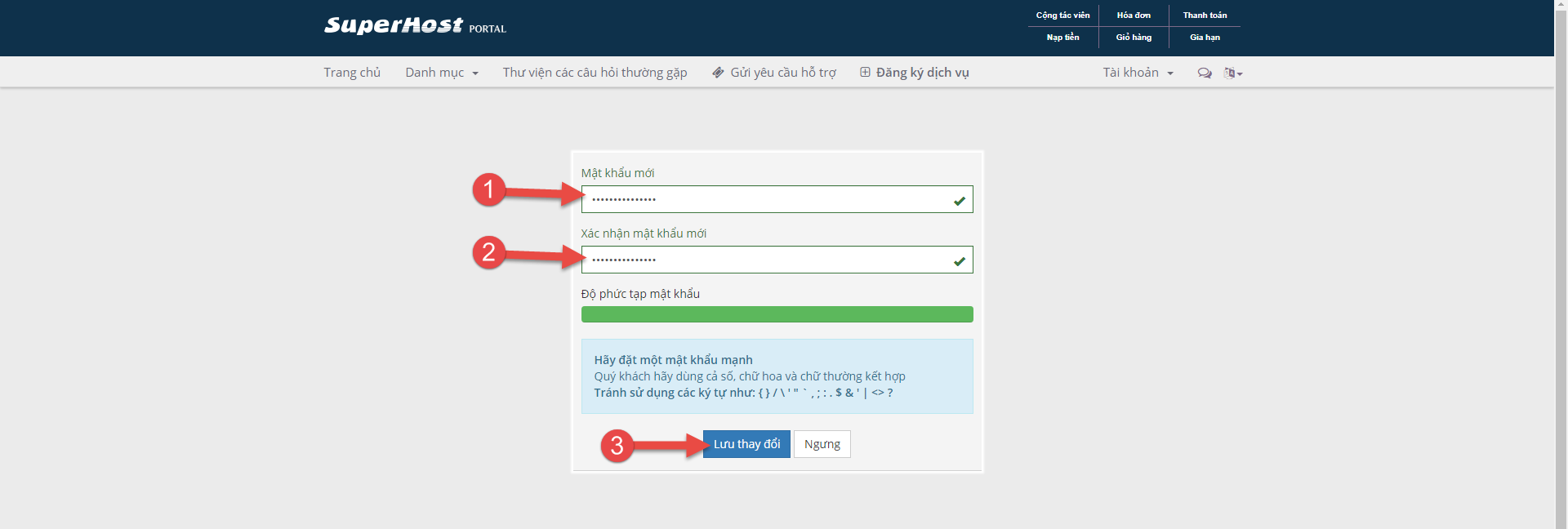Open the chat messages icon
The height and width of the screenshot is (529, 1568).
coord(1204,73)
